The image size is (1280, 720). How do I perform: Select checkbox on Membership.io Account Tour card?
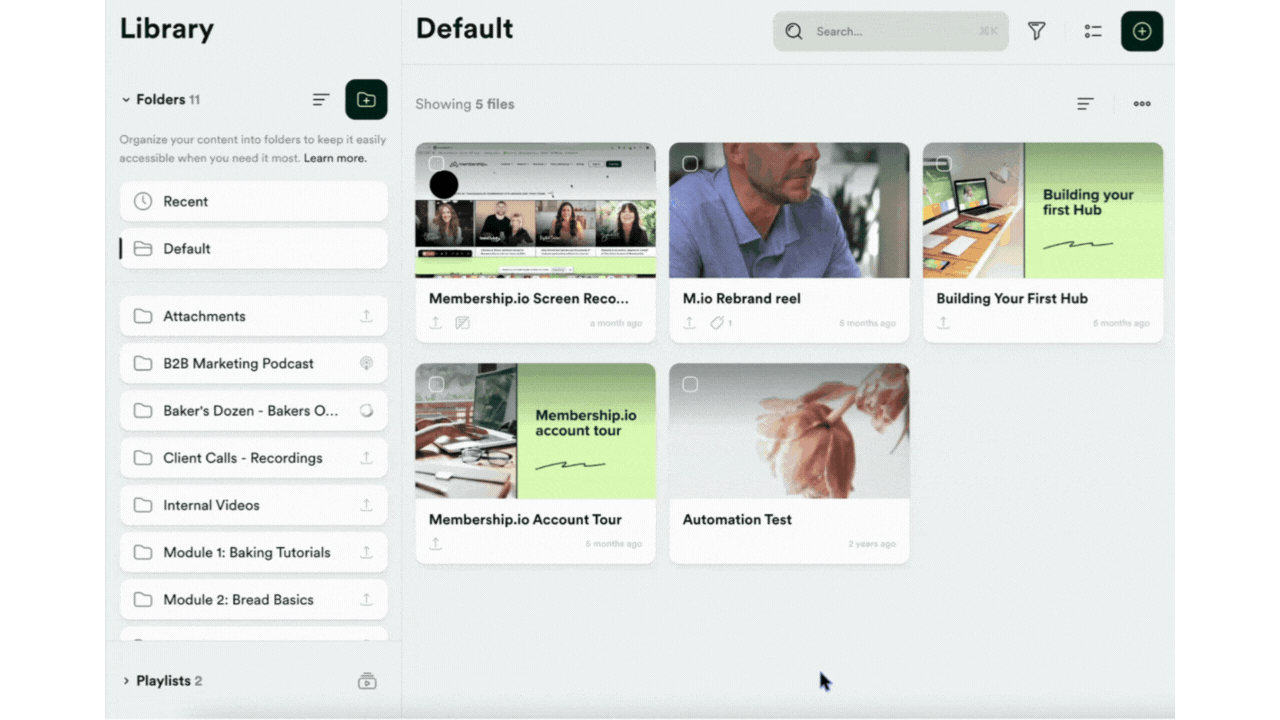(x=436, y=384)
